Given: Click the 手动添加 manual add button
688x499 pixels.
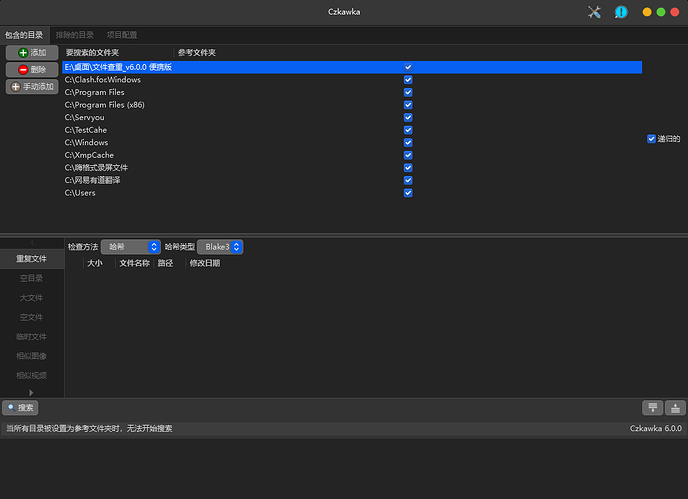Looking at the screenshot, I should pos(32,87).
